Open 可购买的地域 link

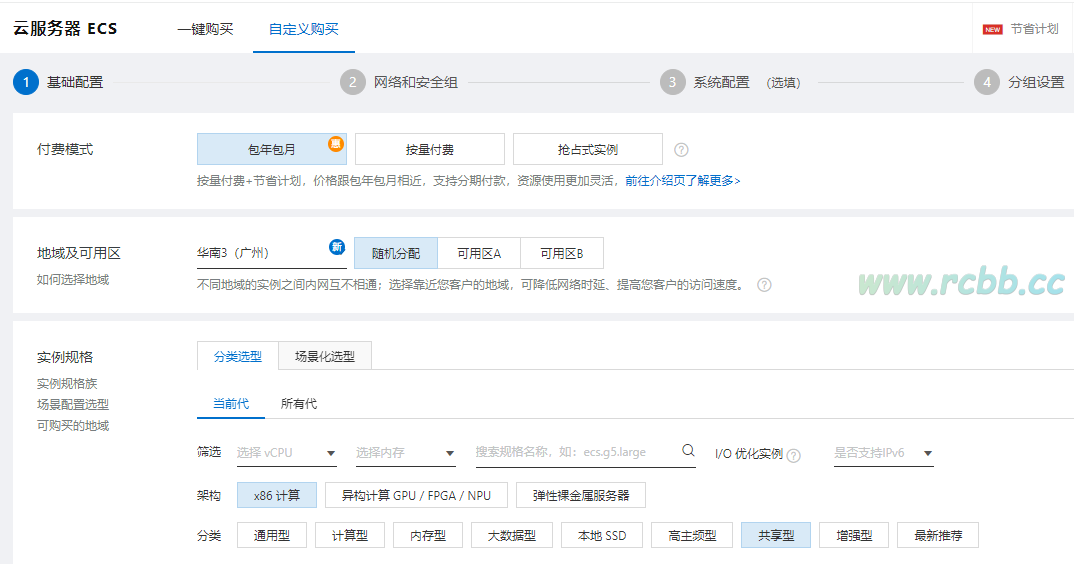tap(73, 426)
